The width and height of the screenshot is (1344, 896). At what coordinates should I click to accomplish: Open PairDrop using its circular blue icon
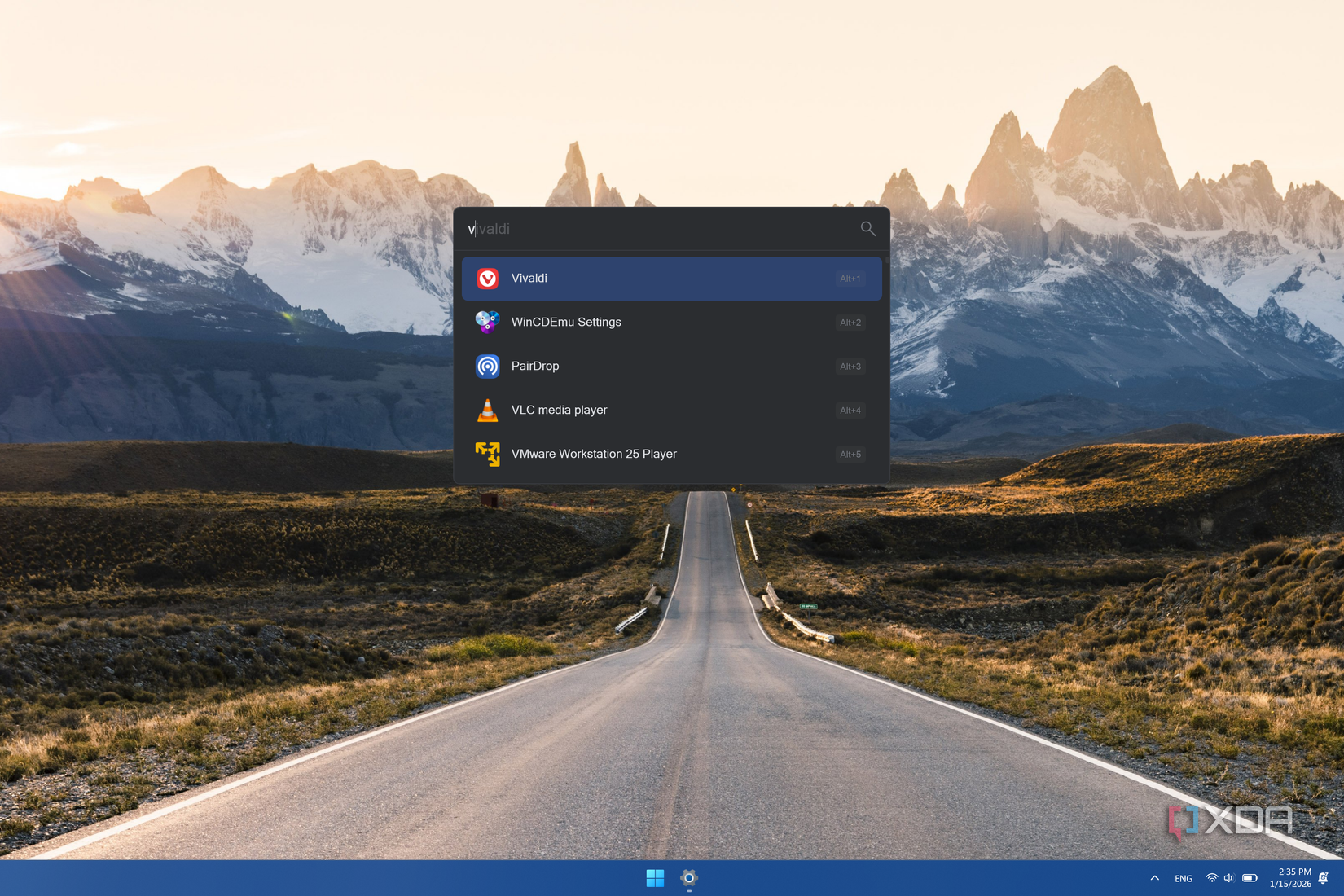487,366
